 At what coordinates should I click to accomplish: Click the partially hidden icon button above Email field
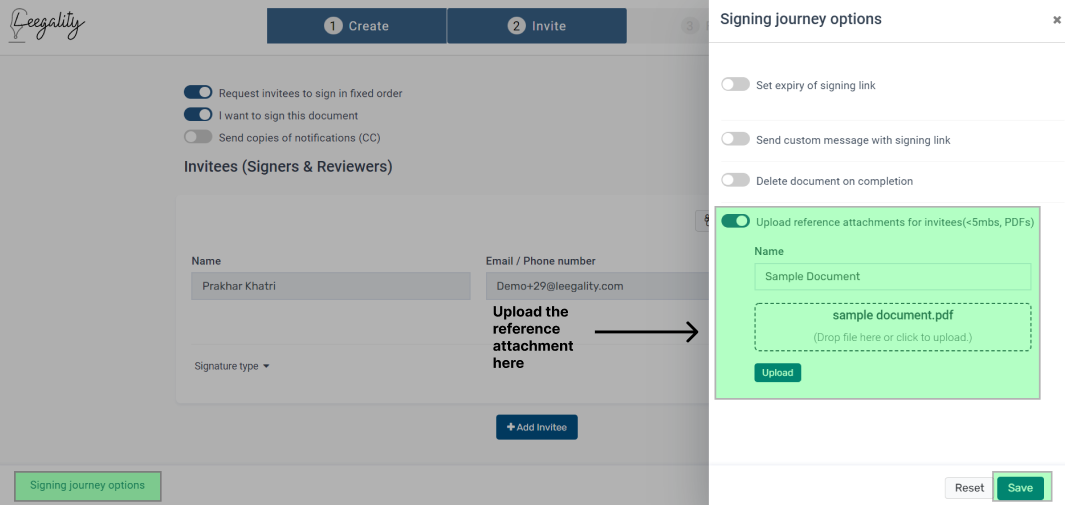pyautogui.click(x=702, y=221)
